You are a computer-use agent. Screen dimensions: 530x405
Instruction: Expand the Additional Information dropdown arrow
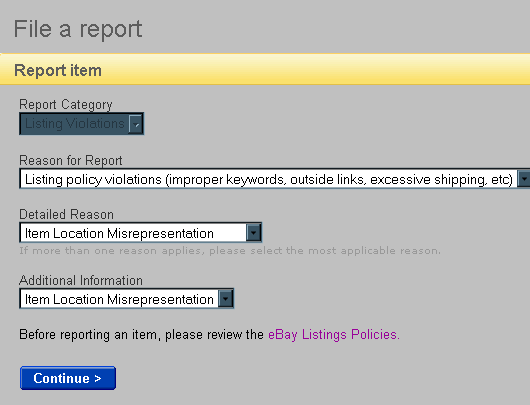[226, 299]
